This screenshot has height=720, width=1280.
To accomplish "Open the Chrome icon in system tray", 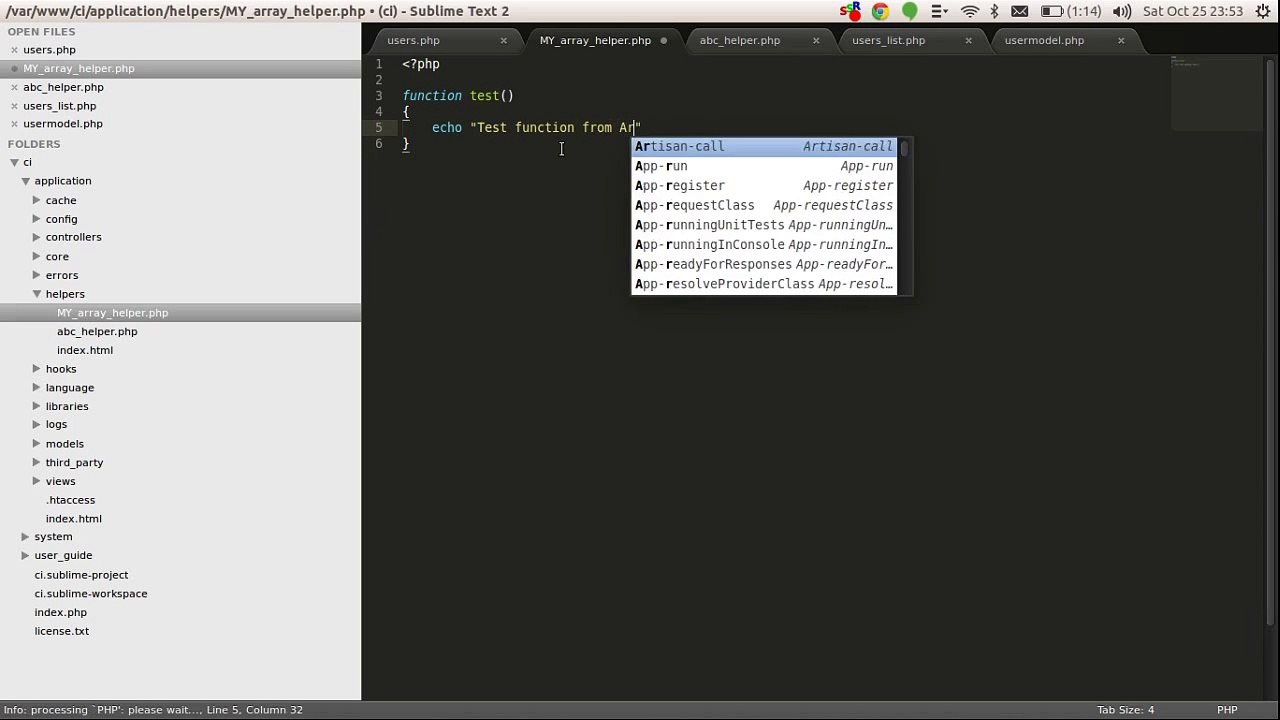I will [880, 11].
